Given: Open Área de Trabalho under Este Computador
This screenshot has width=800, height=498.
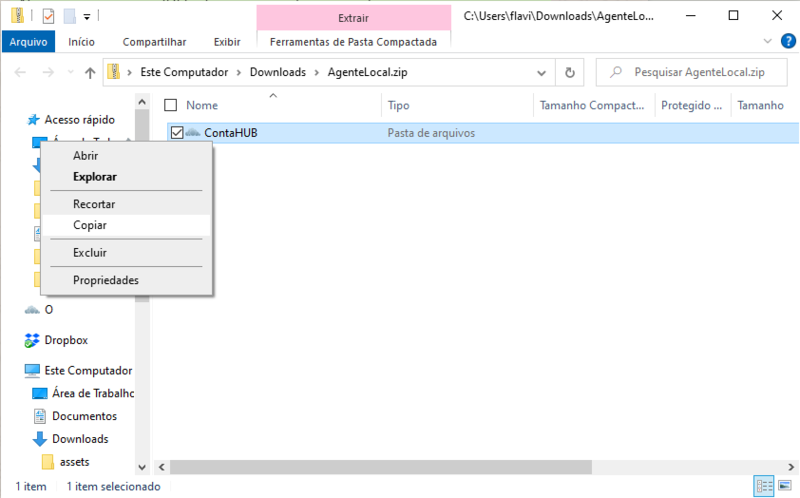Looking at the screenshot, I should pyautogui.click(x=93, y=393).
